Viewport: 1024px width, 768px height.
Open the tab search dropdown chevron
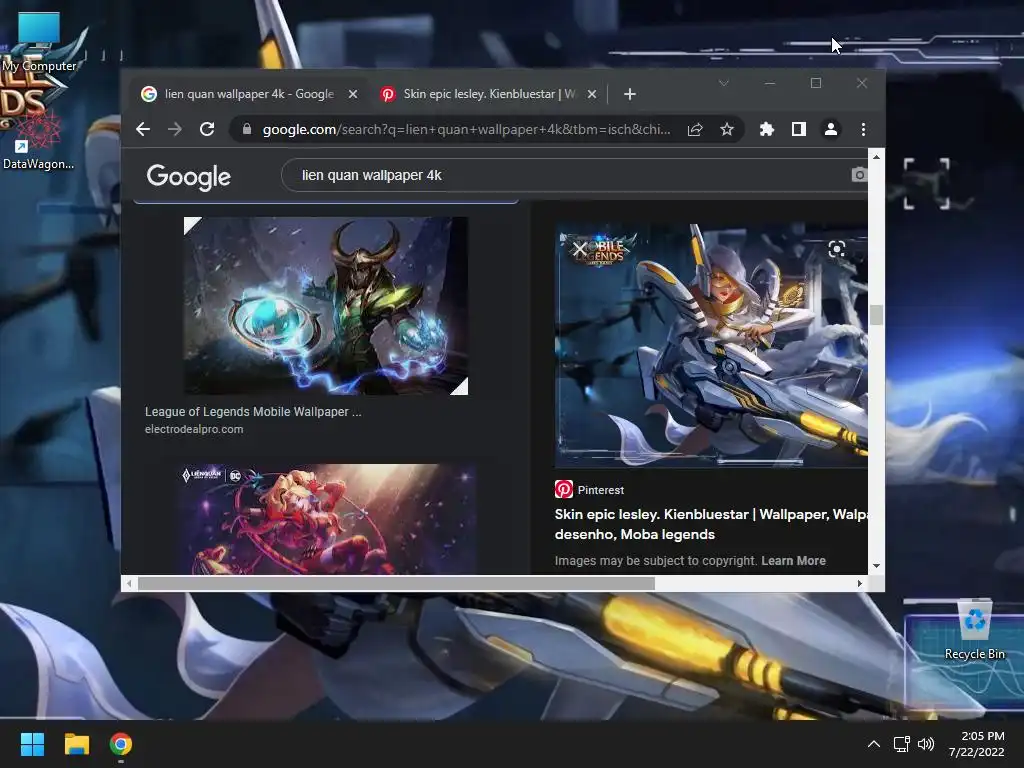724,83
